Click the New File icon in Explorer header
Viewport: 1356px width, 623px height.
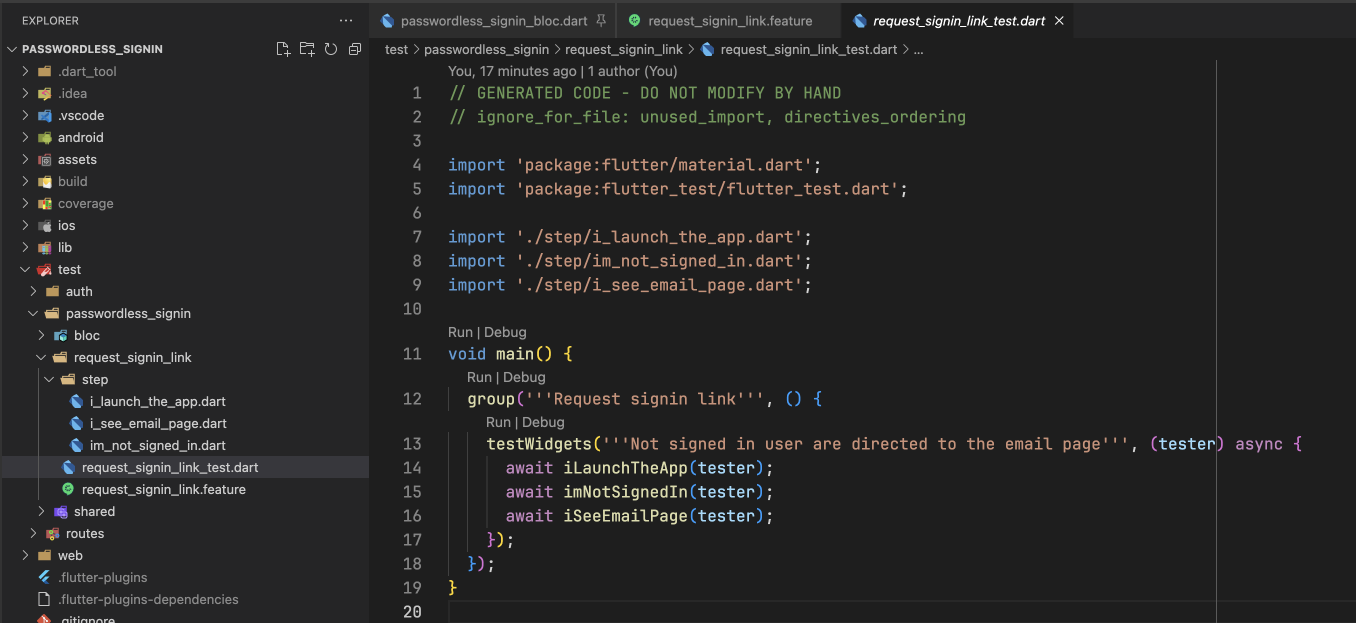(283, 49)
